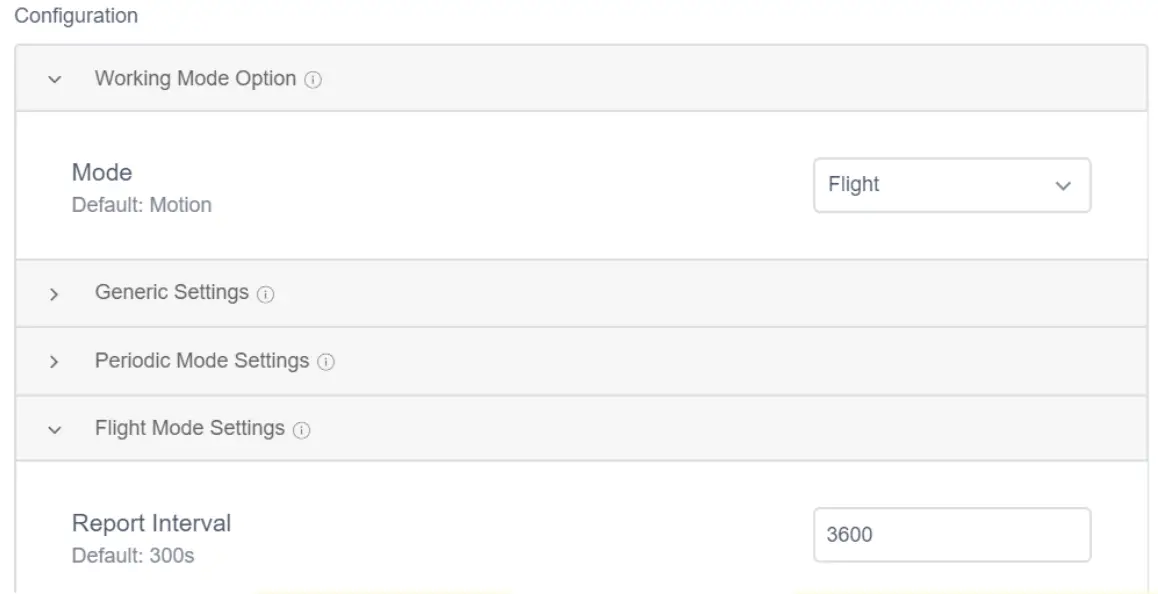Click the Mode field label
This screenshot has width=1158, height=594.
pyautogui.click(x=102, y=173)
